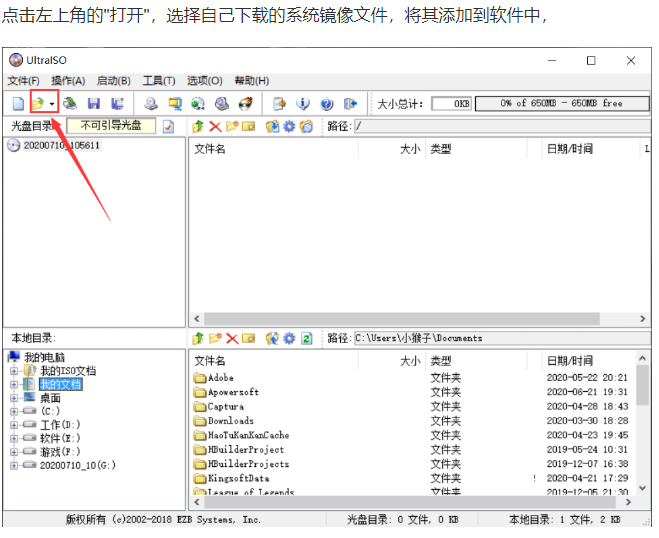Screen dimensions: 659x538
Task: Click the New file icon in toolbar
Action: click(x=18, y=103)
